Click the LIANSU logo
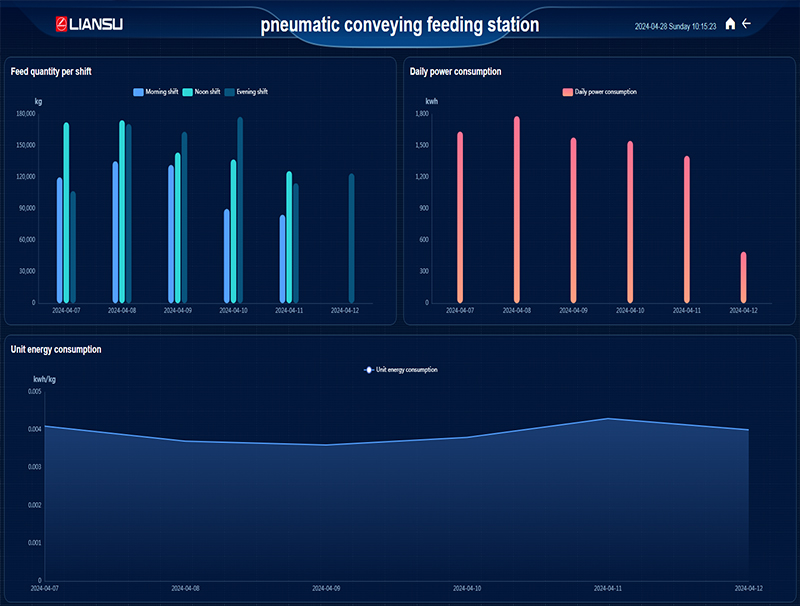 coord(90,24)
